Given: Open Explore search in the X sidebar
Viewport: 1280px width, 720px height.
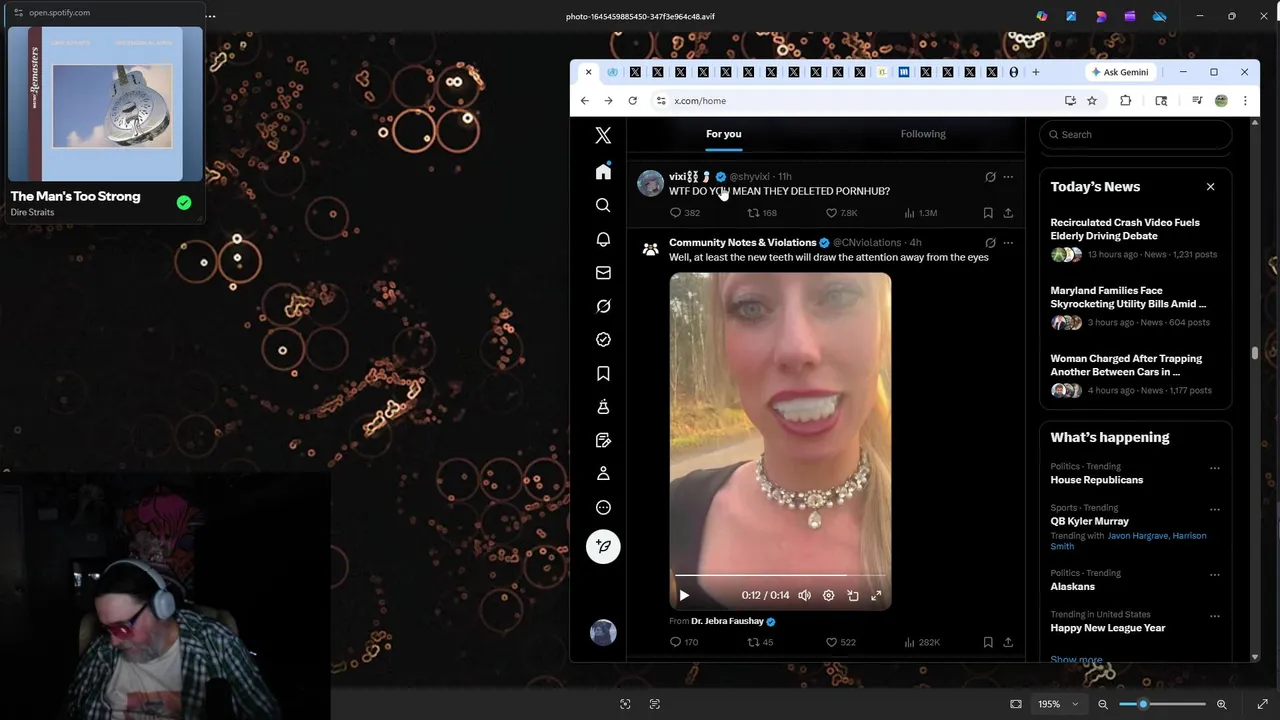Looking at the screenshot, I should coord(603,205).
